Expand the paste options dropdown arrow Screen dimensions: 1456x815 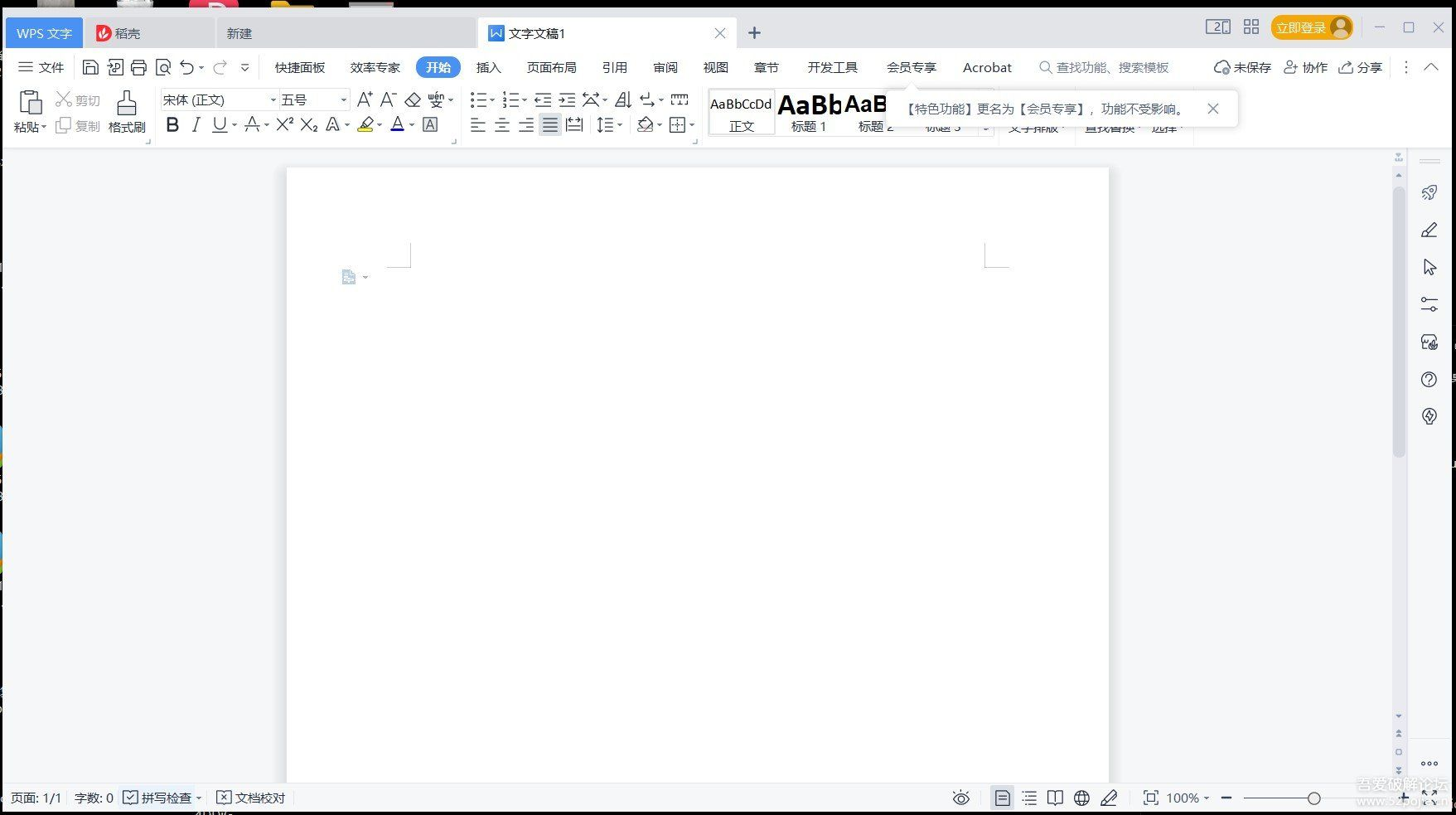[x=43, y=127]
